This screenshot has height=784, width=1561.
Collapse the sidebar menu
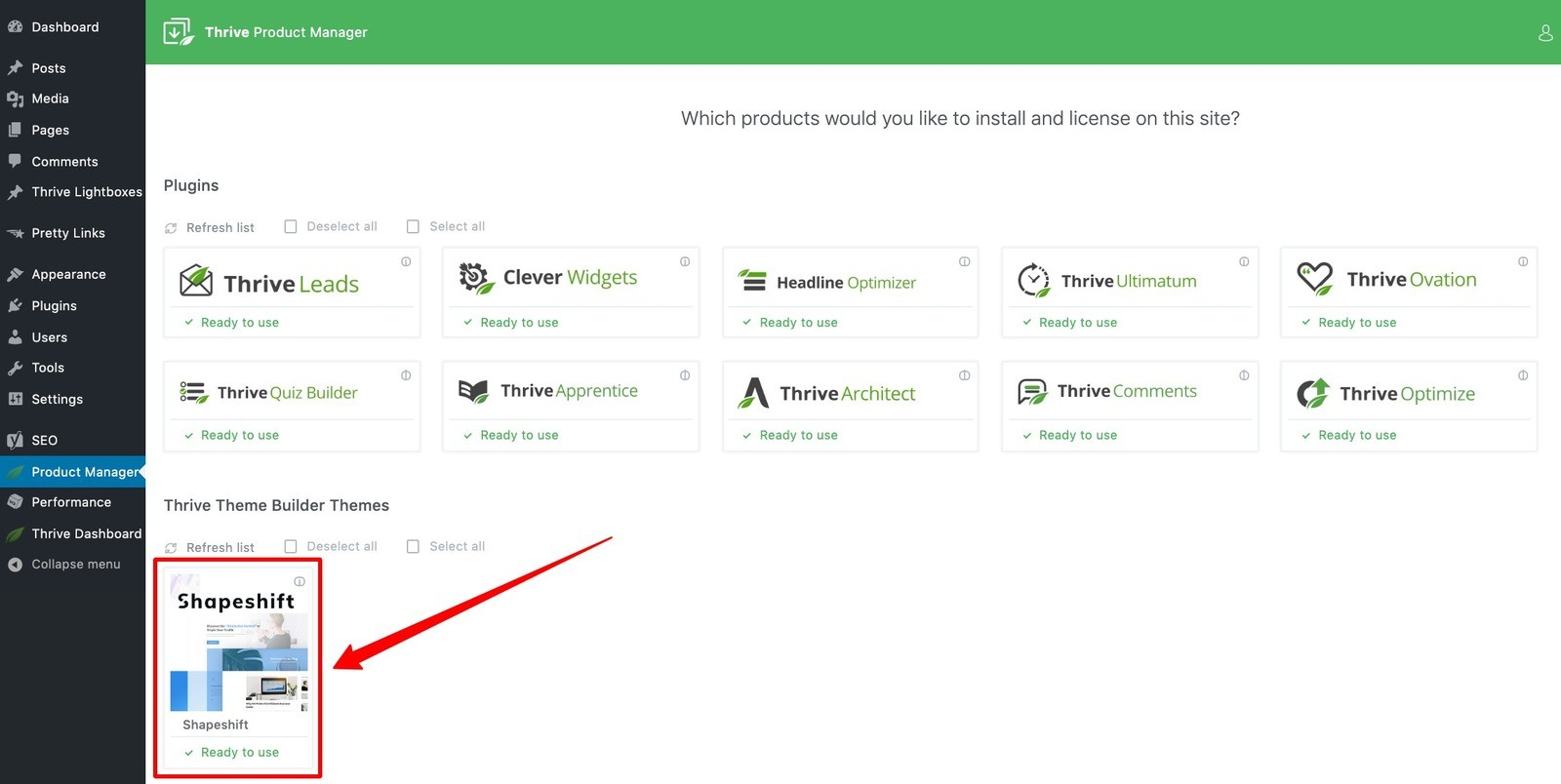(x=75, y=565)
